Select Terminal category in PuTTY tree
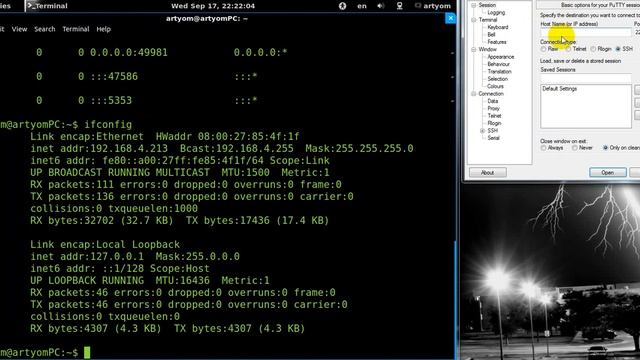Screen dimensions: 640x360 [488, 20]
